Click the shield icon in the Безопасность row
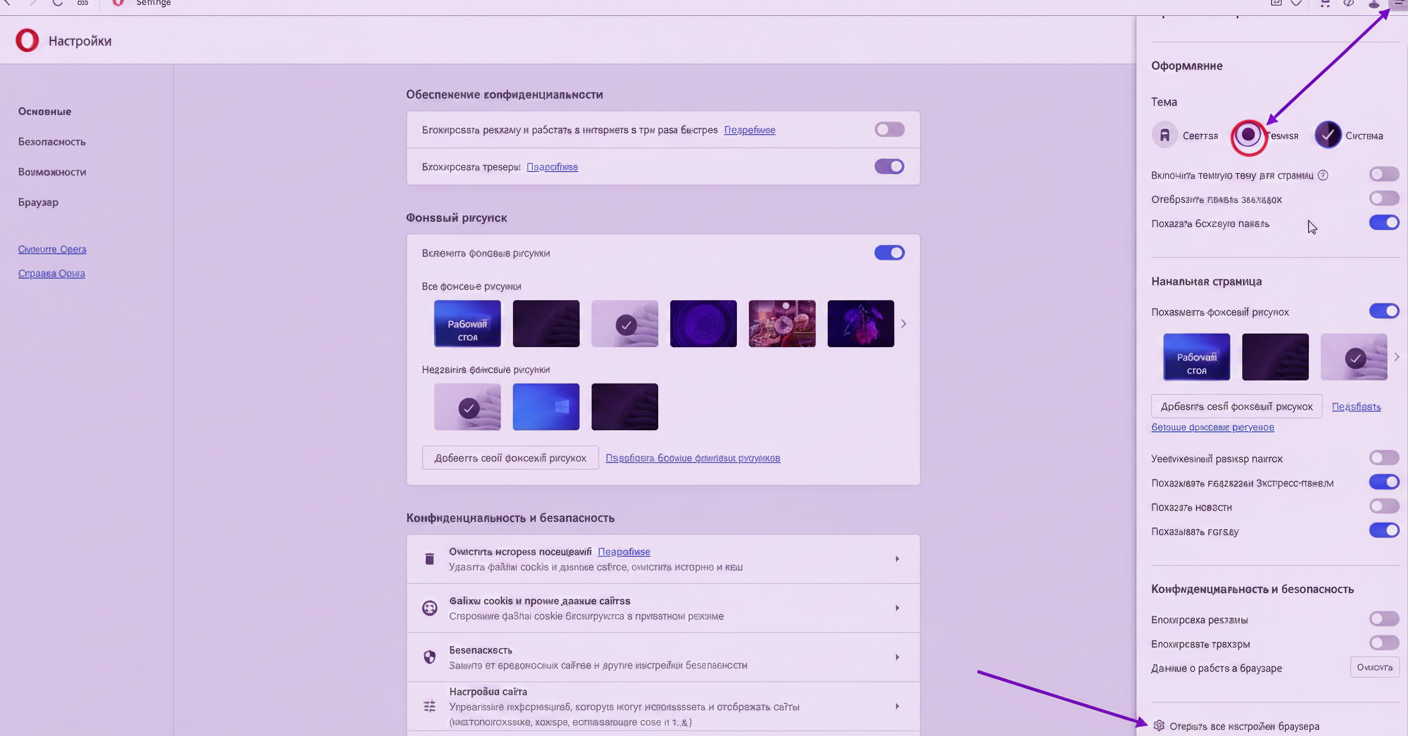The height and width of the screenshot is (736, 1408). coord(430,657)
